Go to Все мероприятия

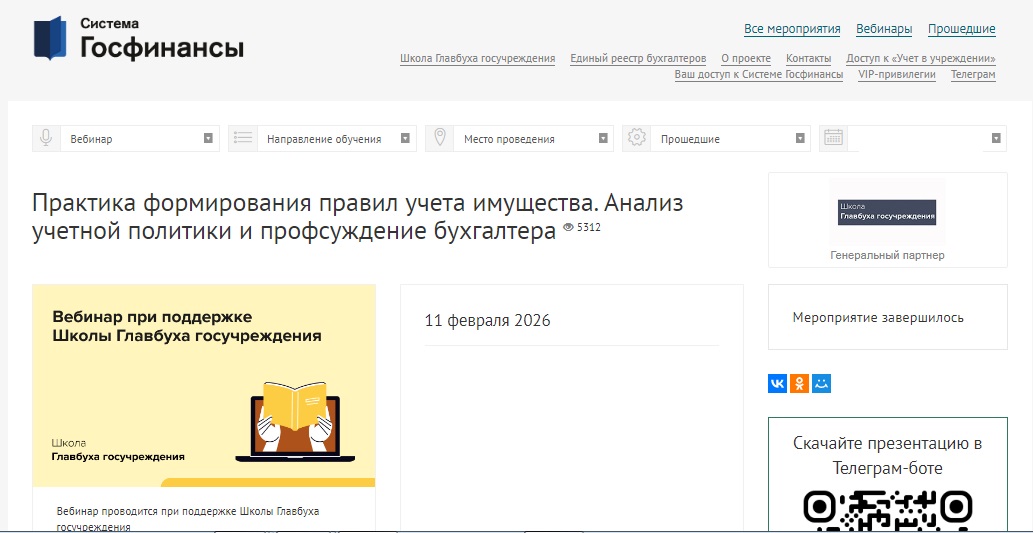point(792,29)
